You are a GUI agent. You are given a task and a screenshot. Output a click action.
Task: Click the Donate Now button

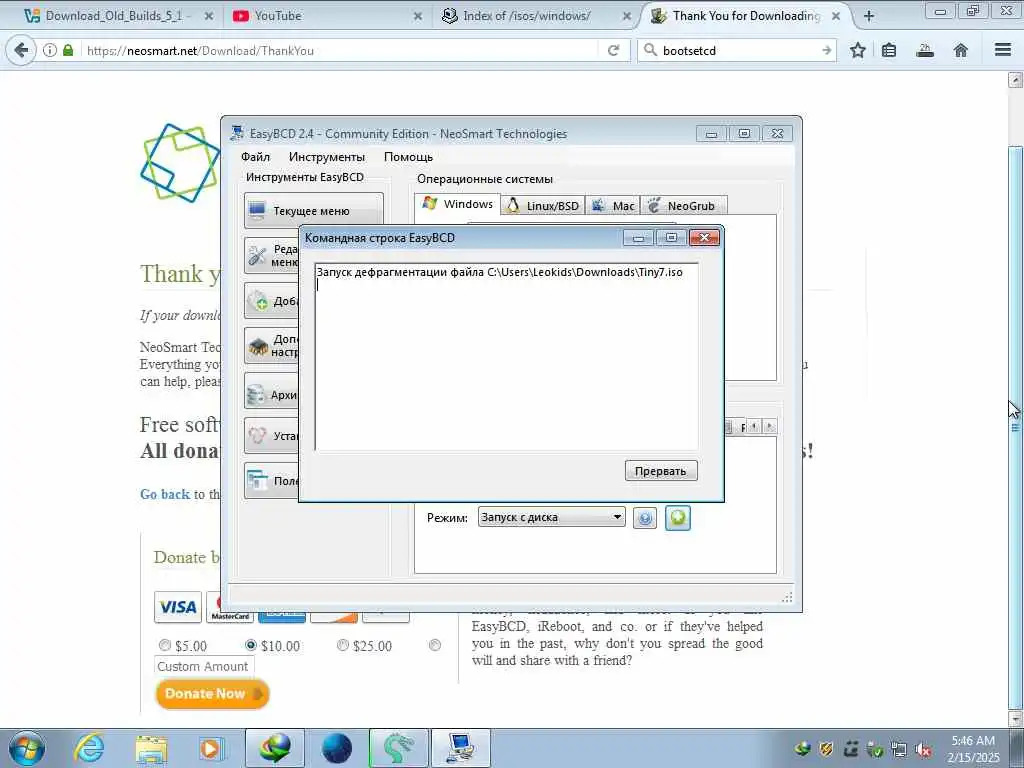pos(212,694)
